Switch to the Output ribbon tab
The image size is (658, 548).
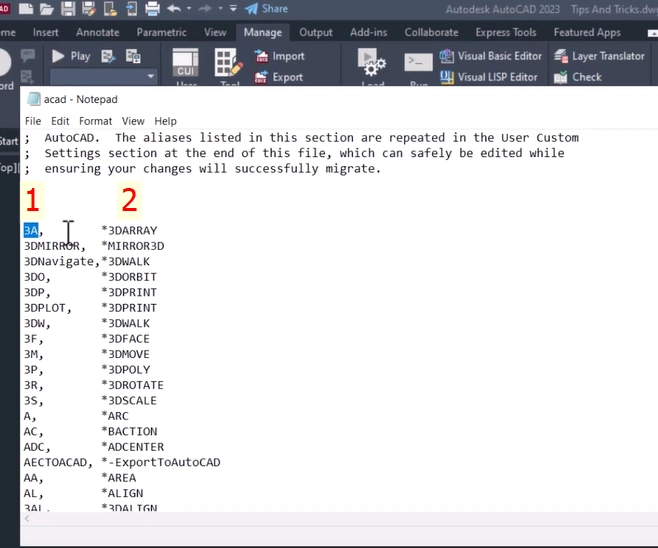pos(316,32)
